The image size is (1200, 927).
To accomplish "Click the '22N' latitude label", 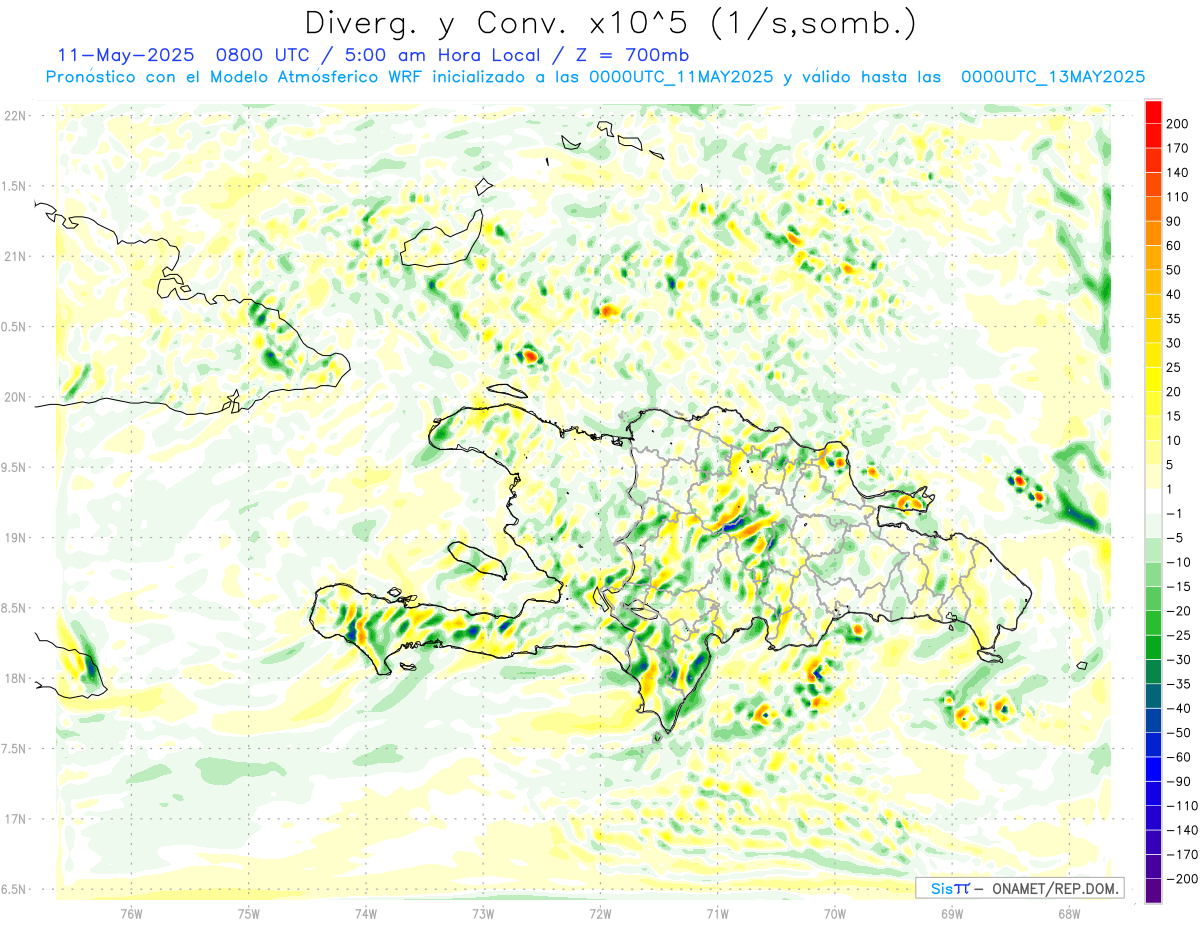I will (x=14, y=116).
